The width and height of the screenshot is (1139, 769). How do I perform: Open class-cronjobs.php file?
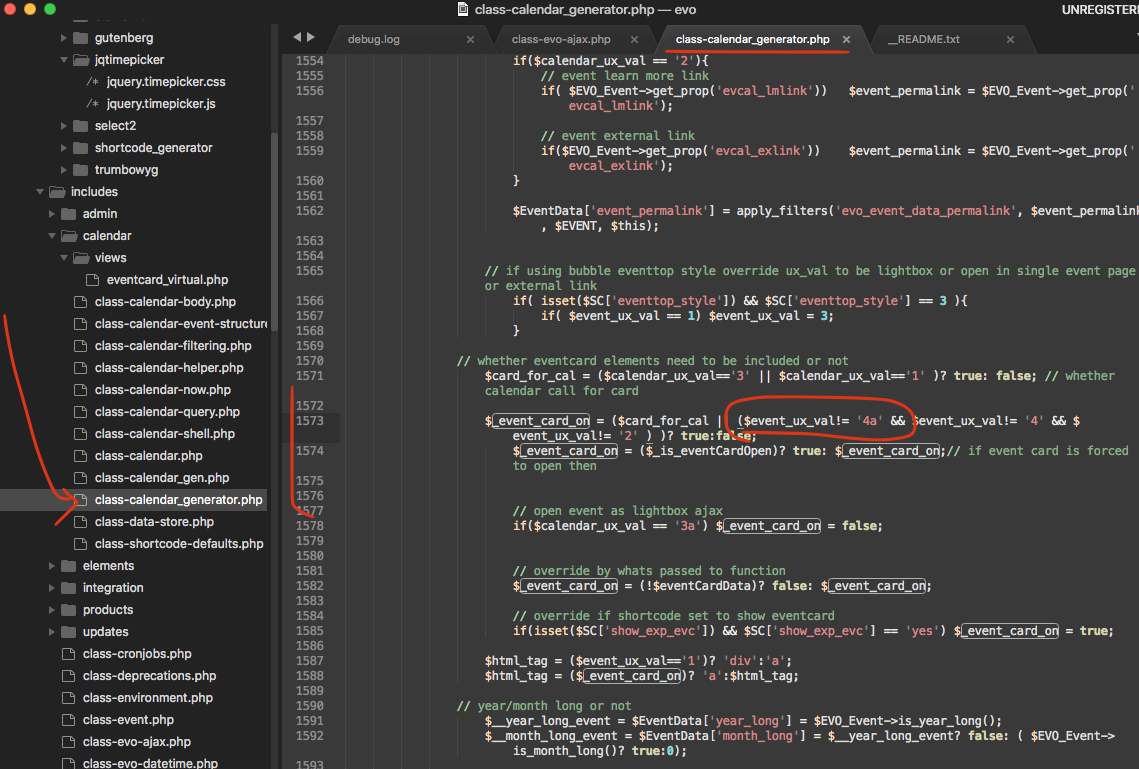tap(137, 654)
